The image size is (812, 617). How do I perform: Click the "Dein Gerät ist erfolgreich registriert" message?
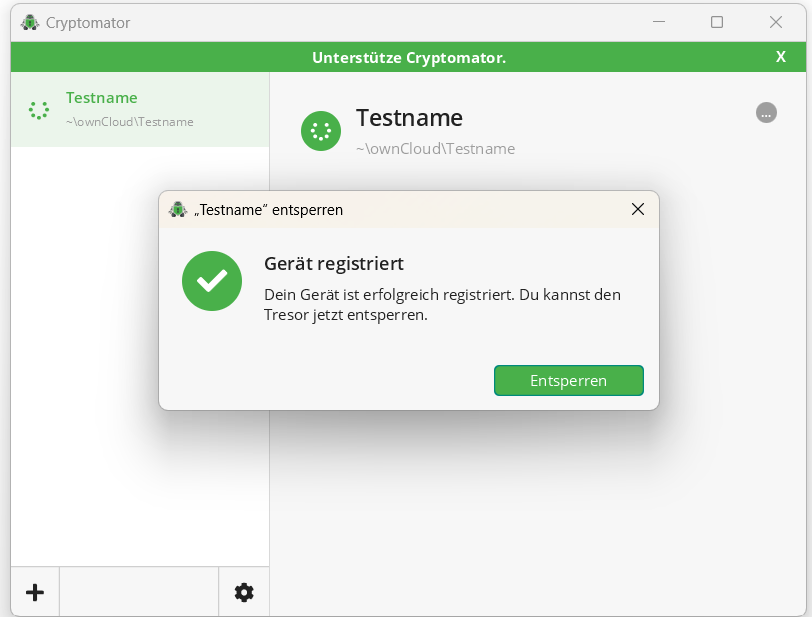(x=442, y=305)
